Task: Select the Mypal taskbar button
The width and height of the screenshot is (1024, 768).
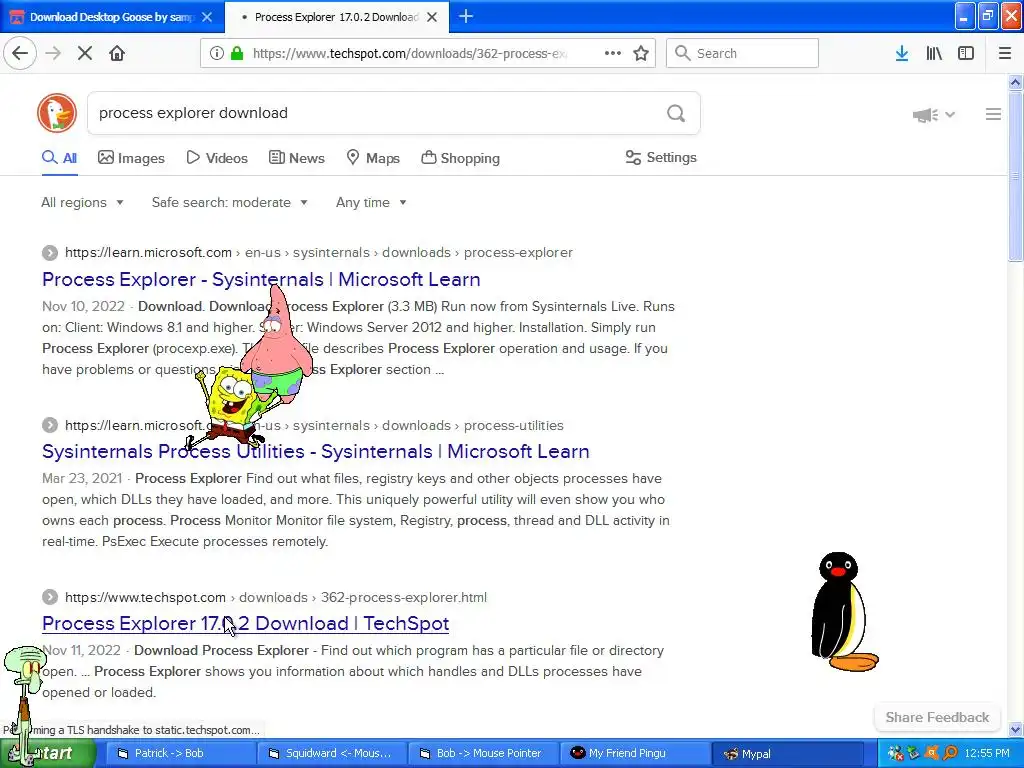Action: pyautogui.click(x=787, y=753)
